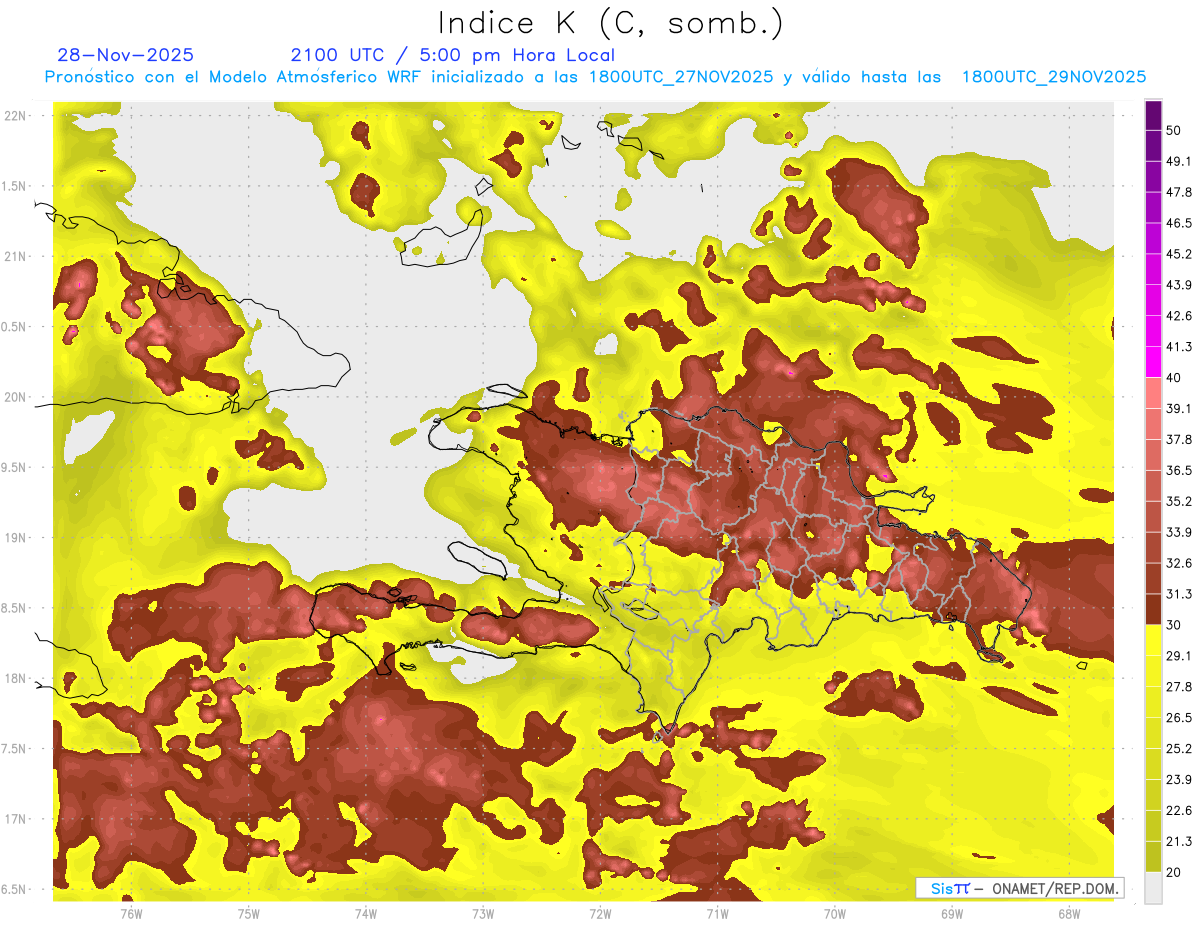Click the colorbar value '45.2'
Image resolution: width=1200 pixels, height=927 pixels.
pyautogui.click(x=1178, y=254)
